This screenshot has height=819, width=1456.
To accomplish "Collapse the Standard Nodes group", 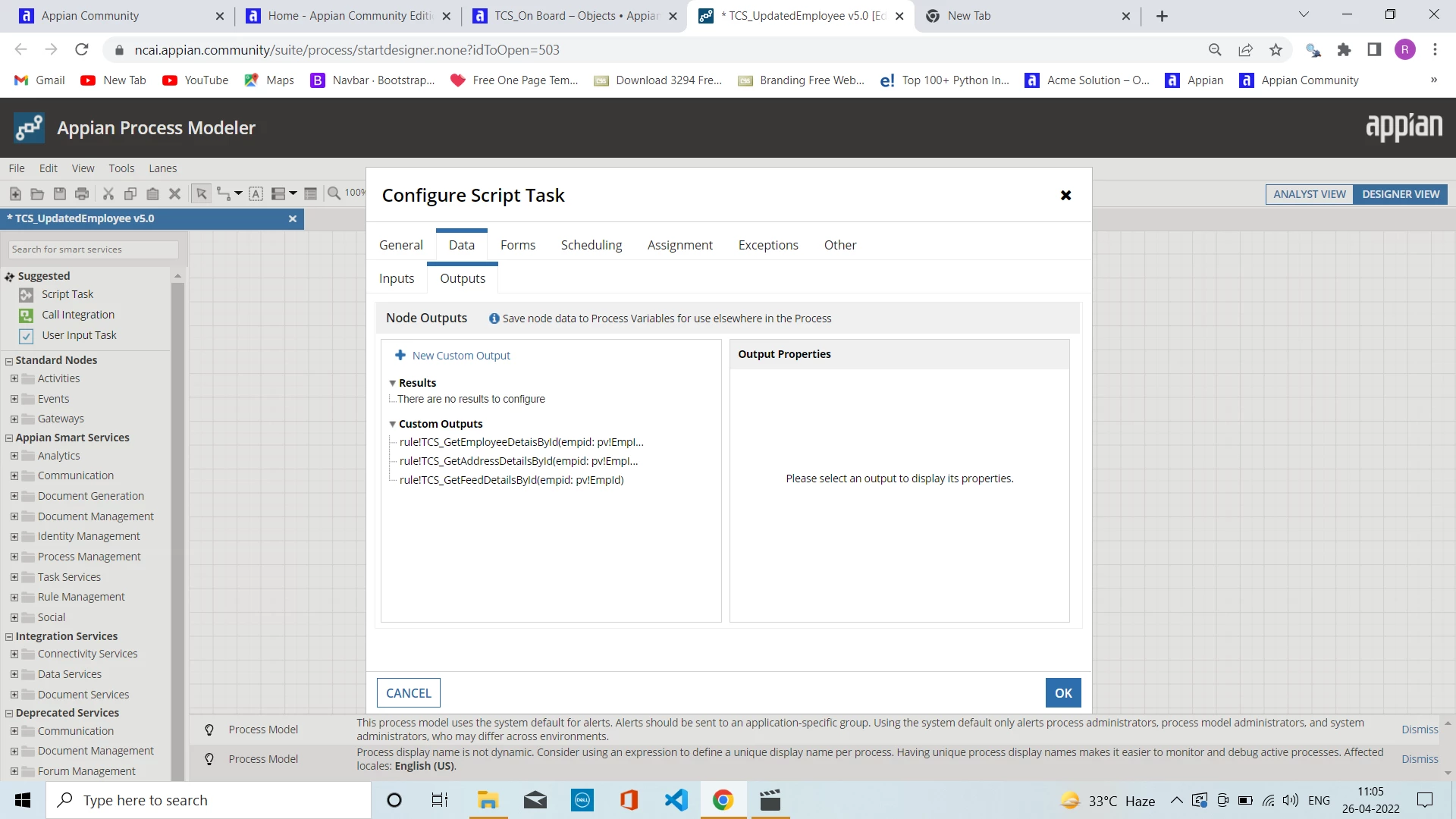I will point(9,361).
